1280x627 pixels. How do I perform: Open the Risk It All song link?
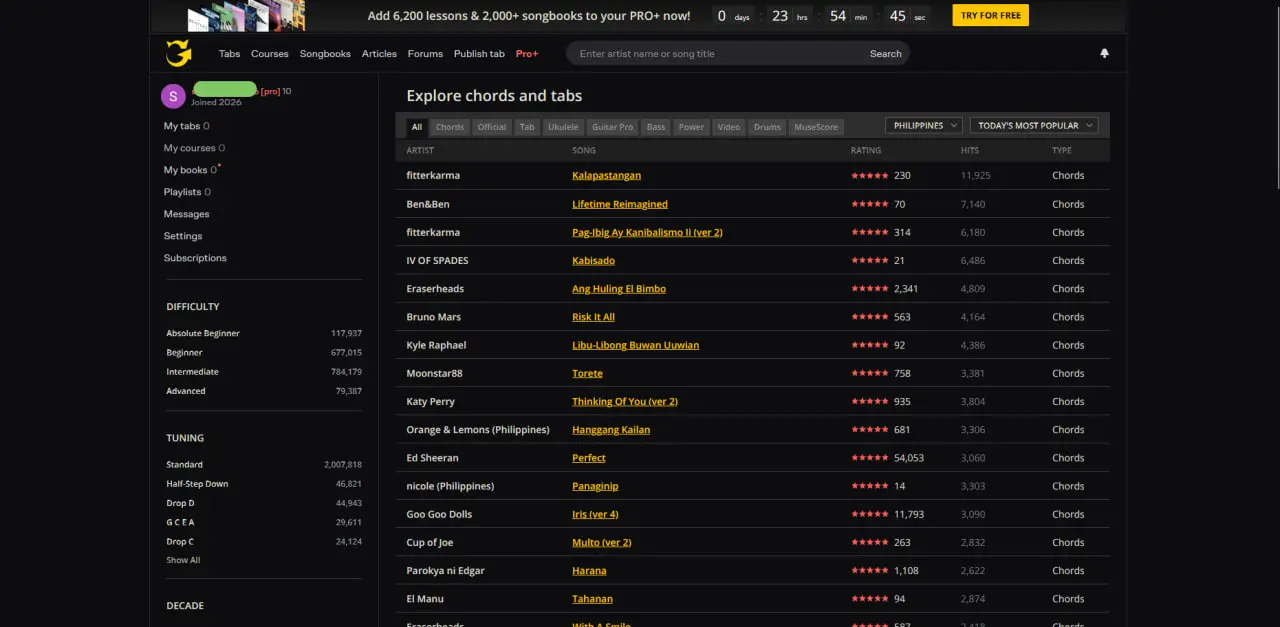pyautogui.click(x=593, y=317)
